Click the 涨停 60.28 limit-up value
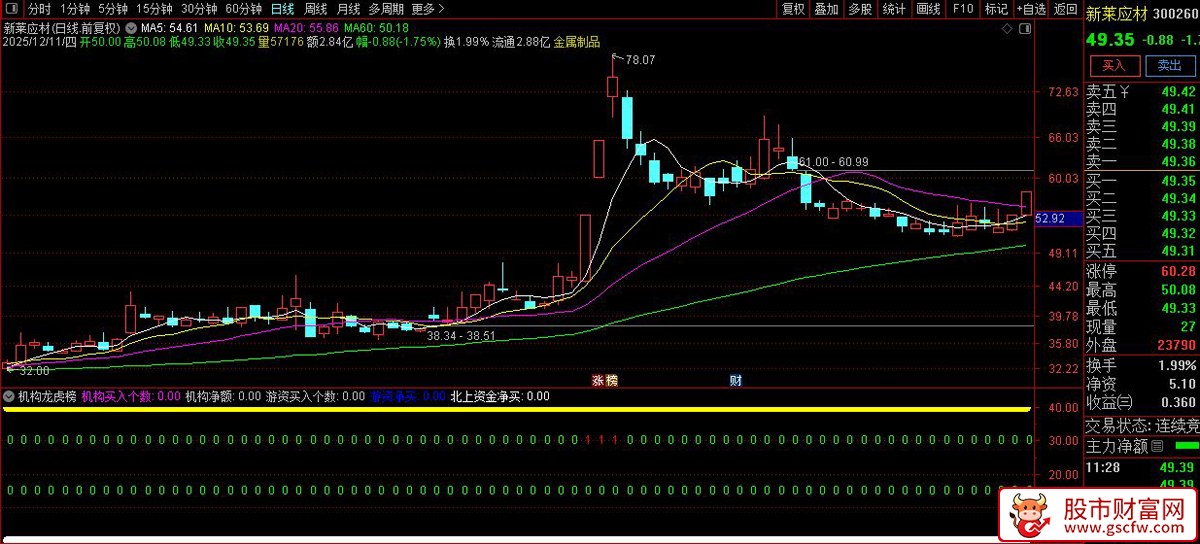This screenshot has height=544, width=1200. tap(1178, 271)
